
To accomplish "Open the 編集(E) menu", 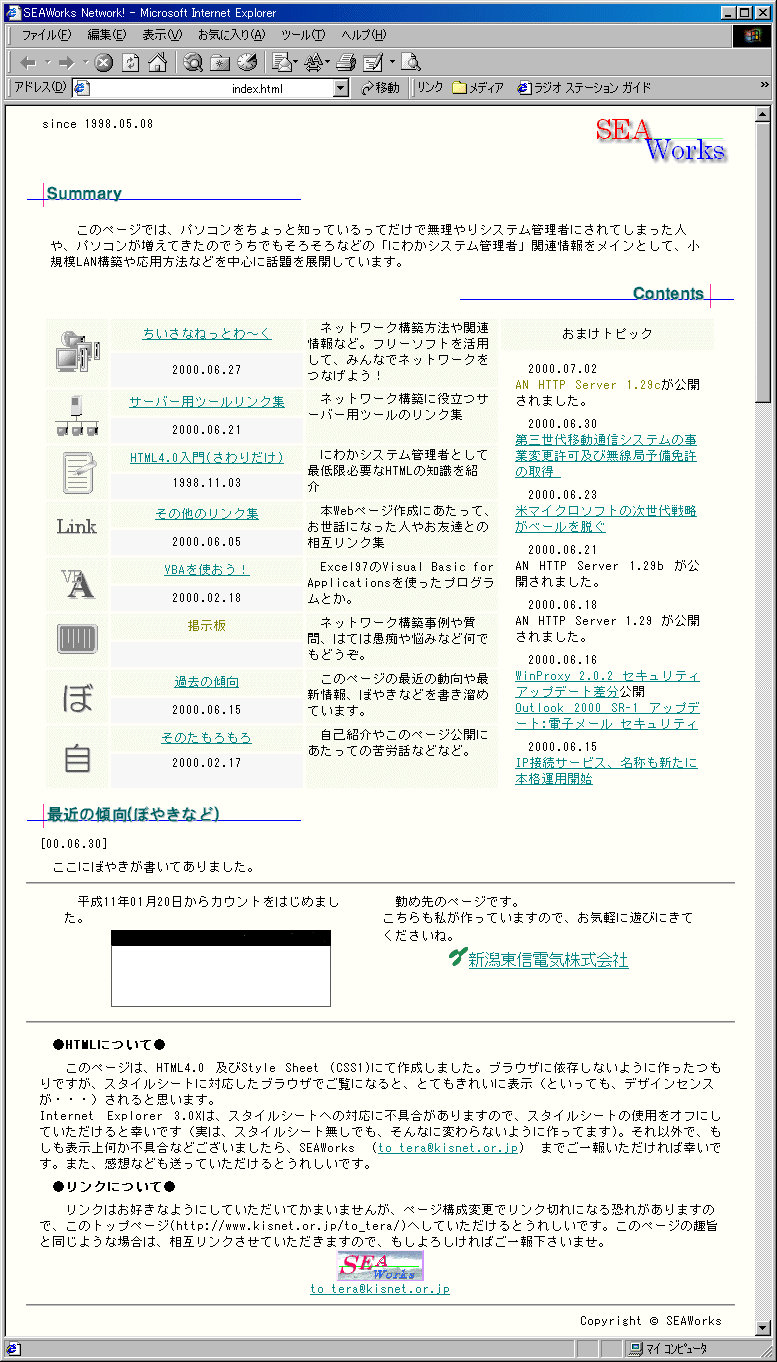I will (106, 35).
